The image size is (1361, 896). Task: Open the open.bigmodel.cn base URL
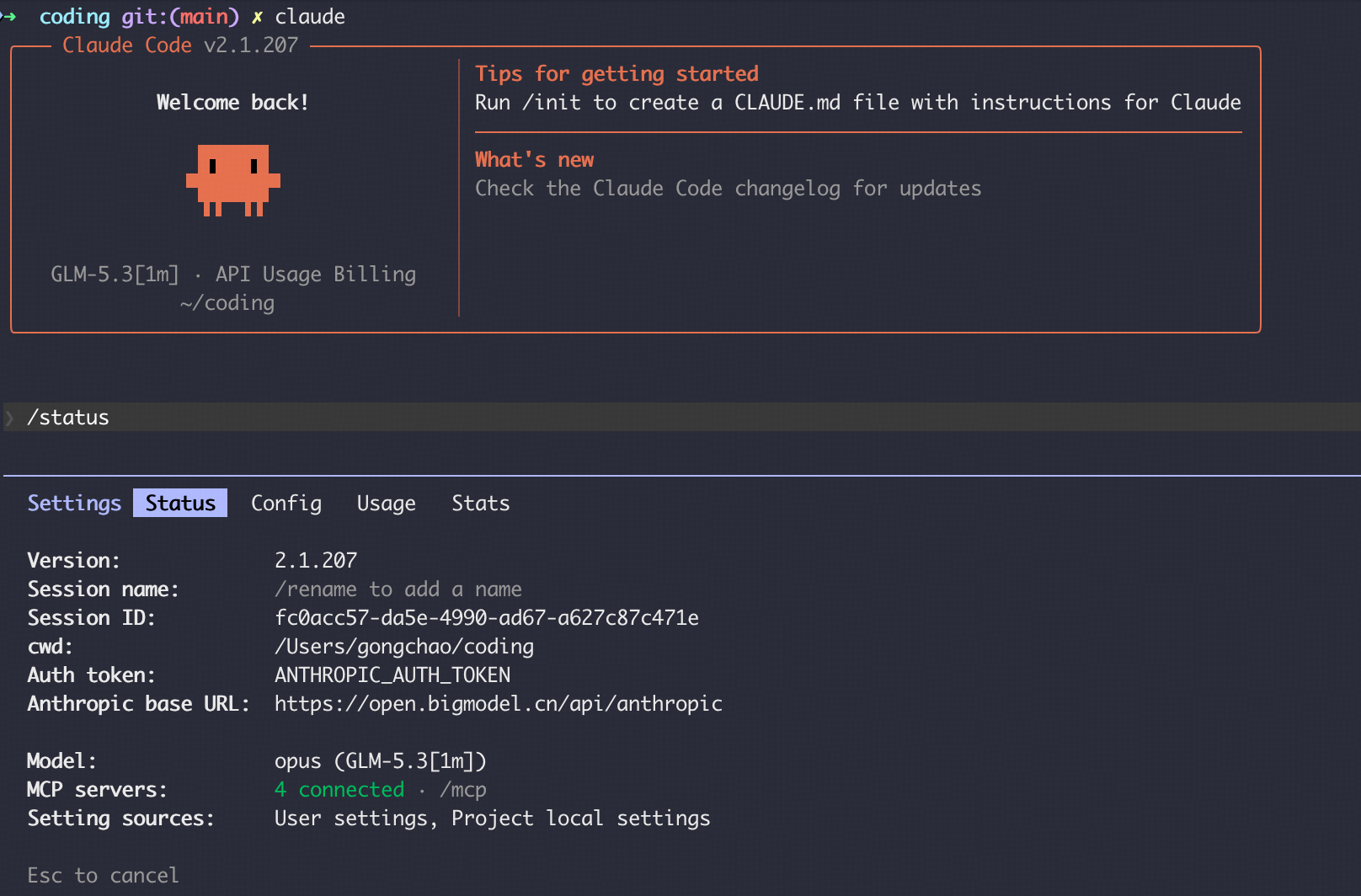click(499, 703)
